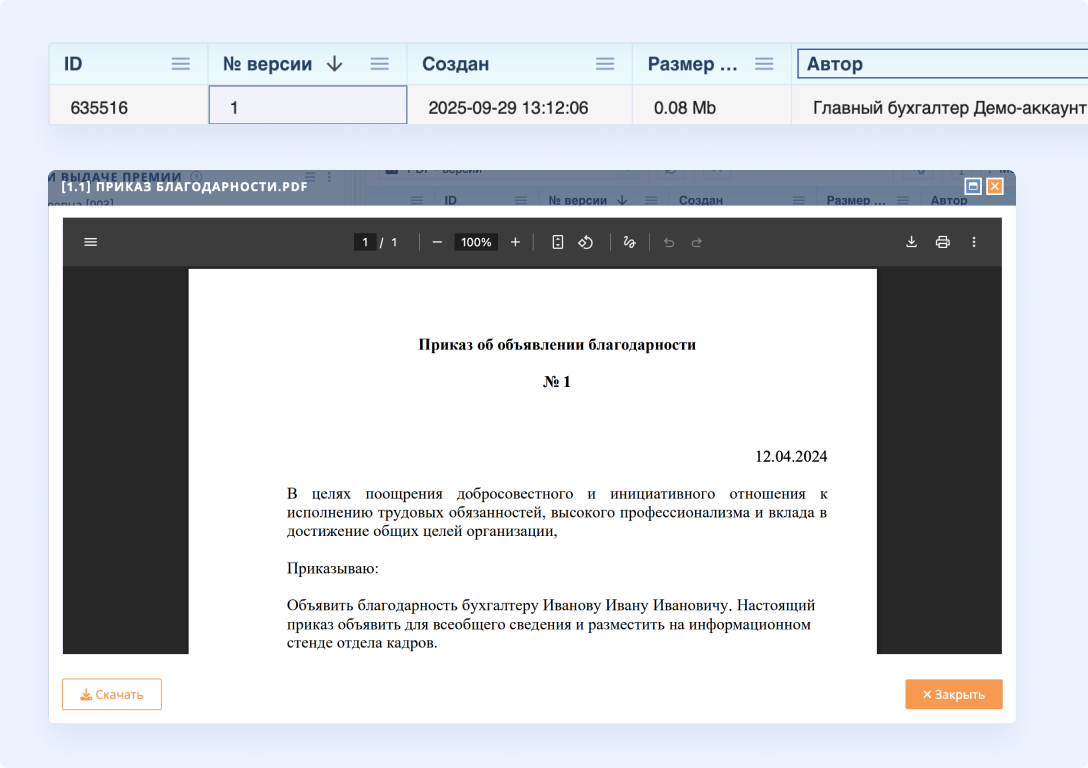
Task: Open the № версии column options menu
Action: coord(380,63)
